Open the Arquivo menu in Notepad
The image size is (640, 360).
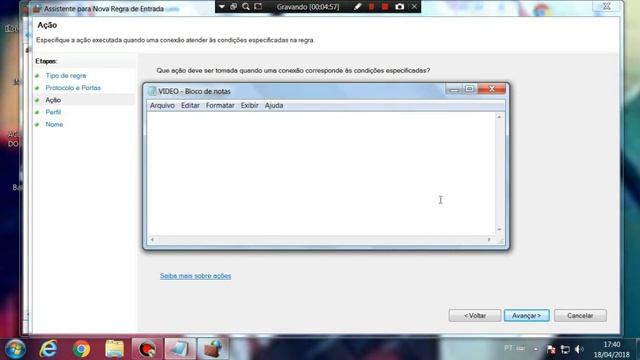(x=162, y=105)
